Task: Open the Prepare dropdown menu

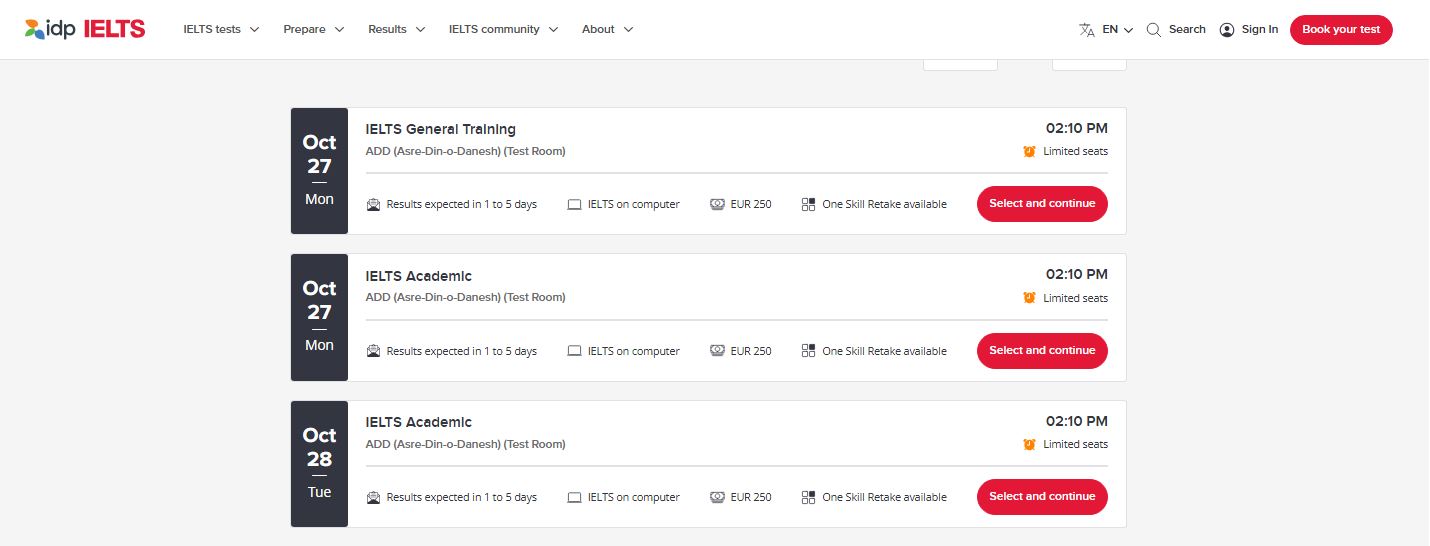Action: 313,30
